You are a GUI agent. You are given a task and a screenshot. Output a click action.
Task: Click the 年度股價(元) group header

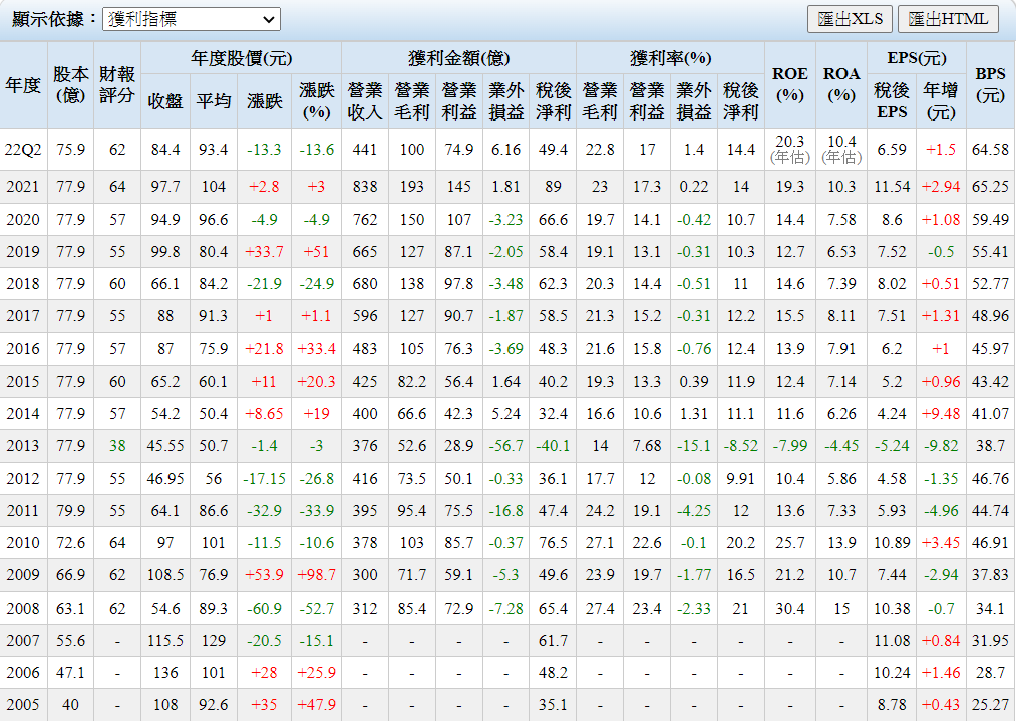[x=241, y=57]
